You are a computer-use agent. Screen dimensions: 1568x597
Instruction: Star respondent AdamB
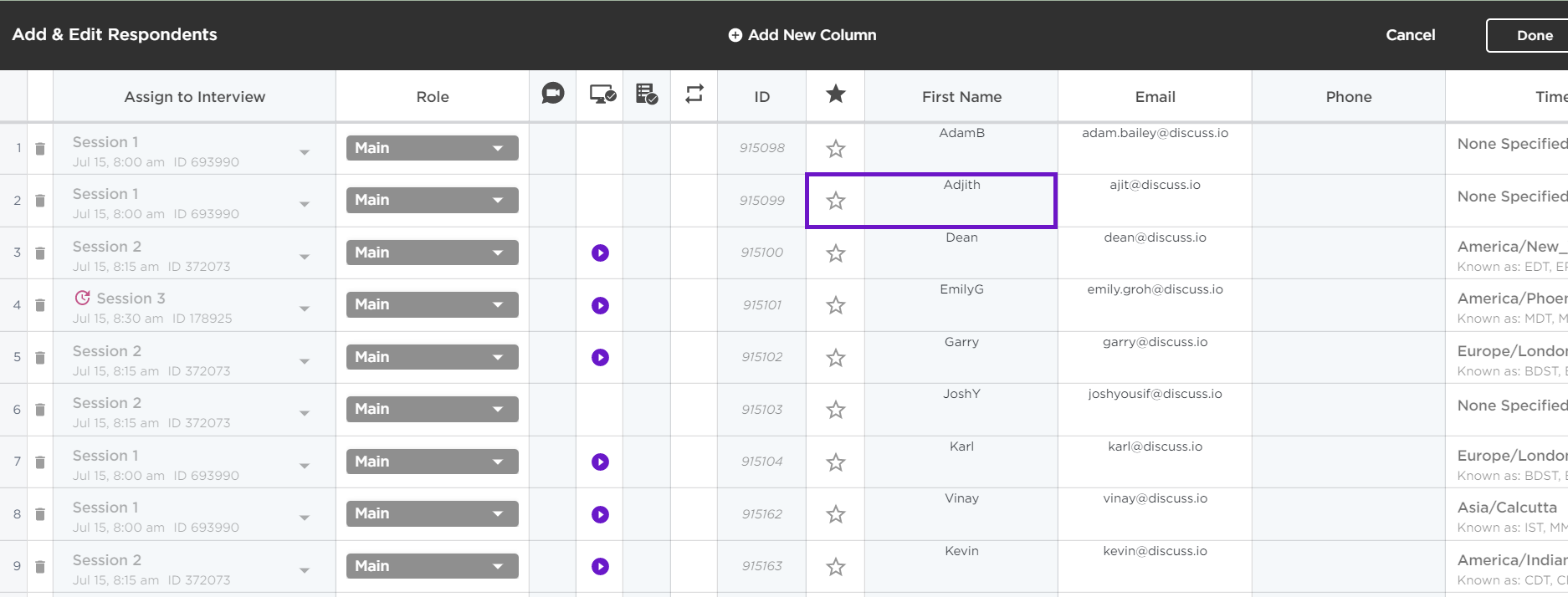tap(835, 149)
